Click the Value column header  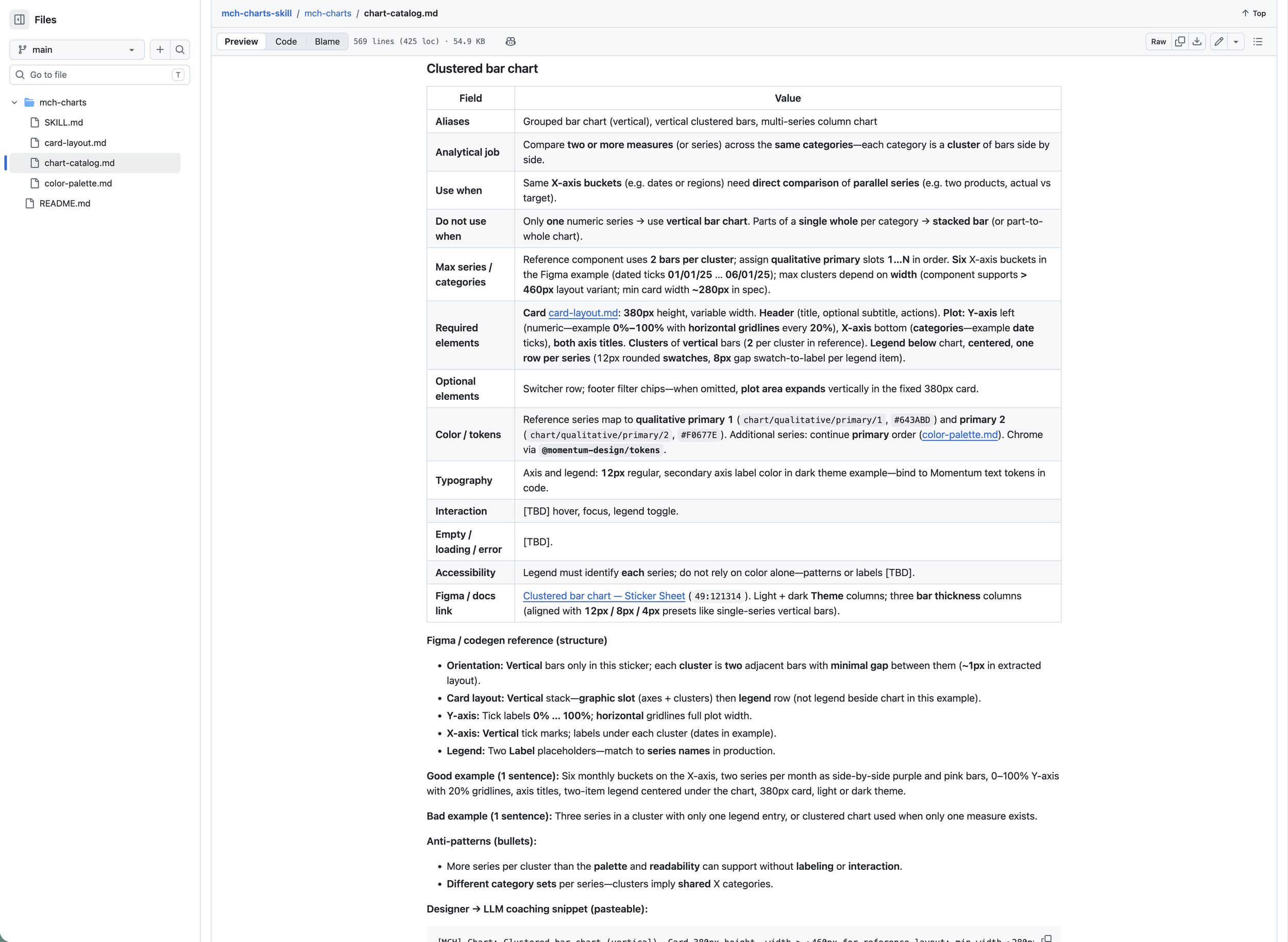coord(787,98)
